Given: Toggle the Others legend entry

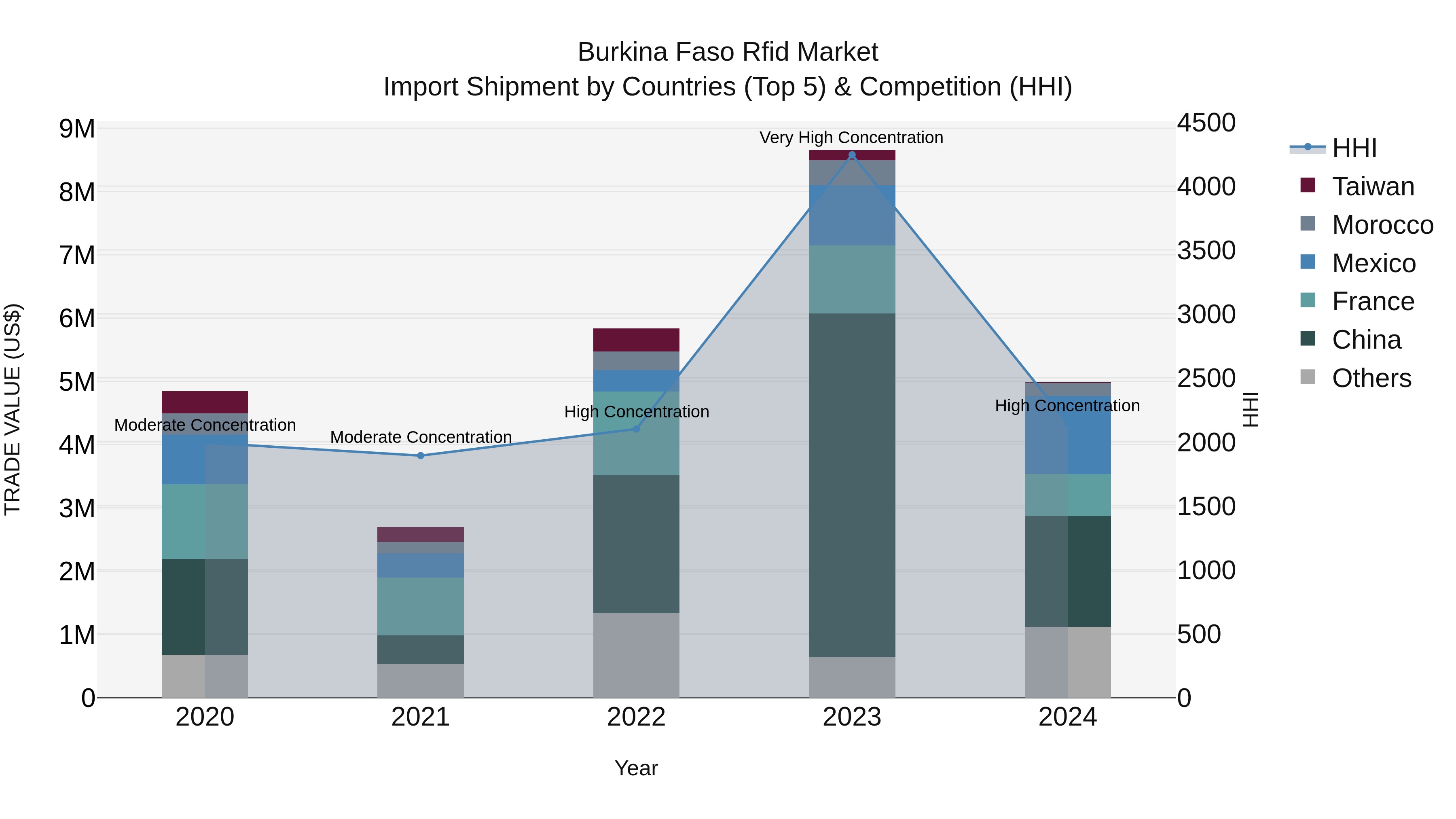Looking at the screenshot, I should 1355,378.
